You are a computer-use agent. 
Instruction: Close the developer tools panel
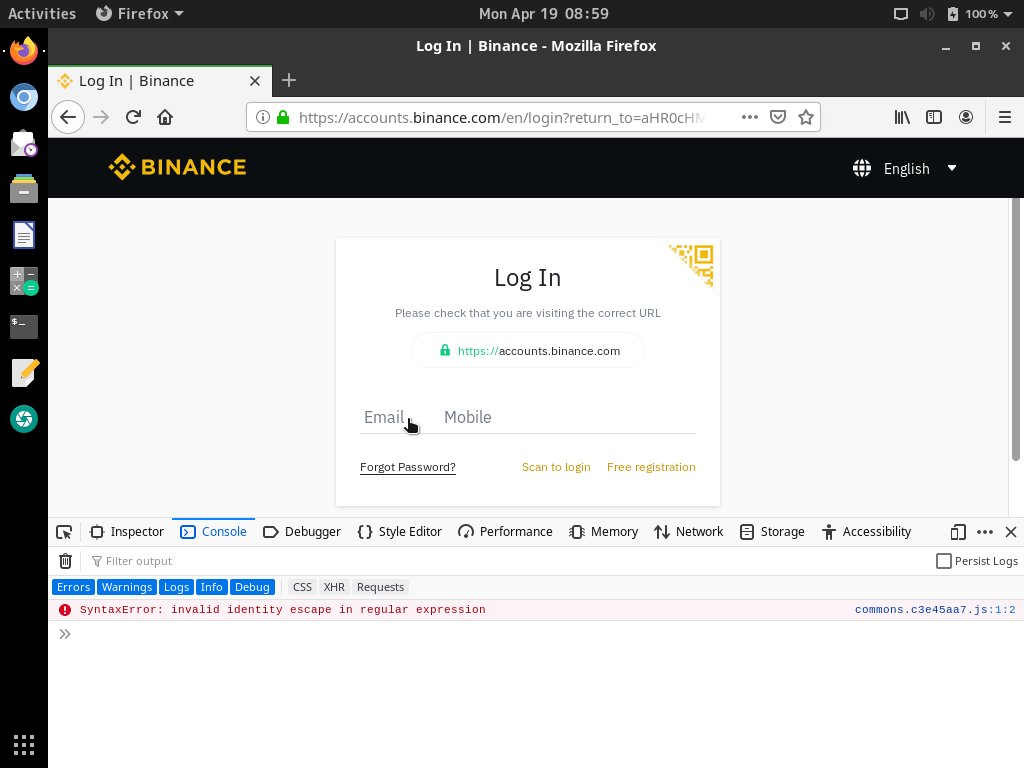click(x=1011, y=532)
